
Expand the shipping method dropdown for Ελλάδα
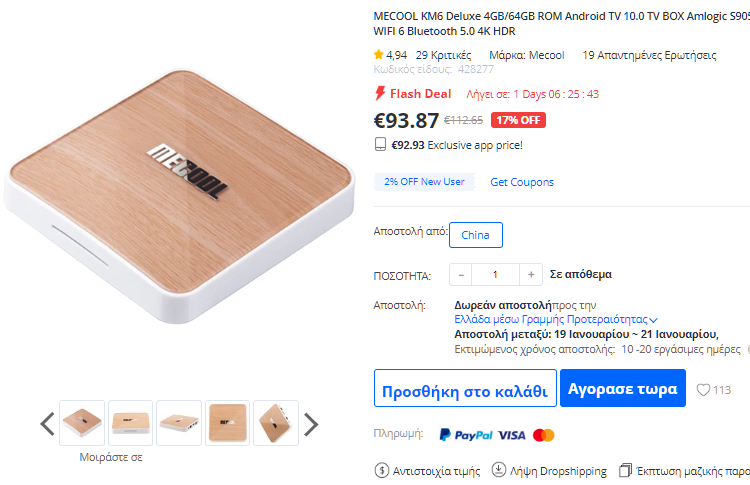tap(654, 320)
